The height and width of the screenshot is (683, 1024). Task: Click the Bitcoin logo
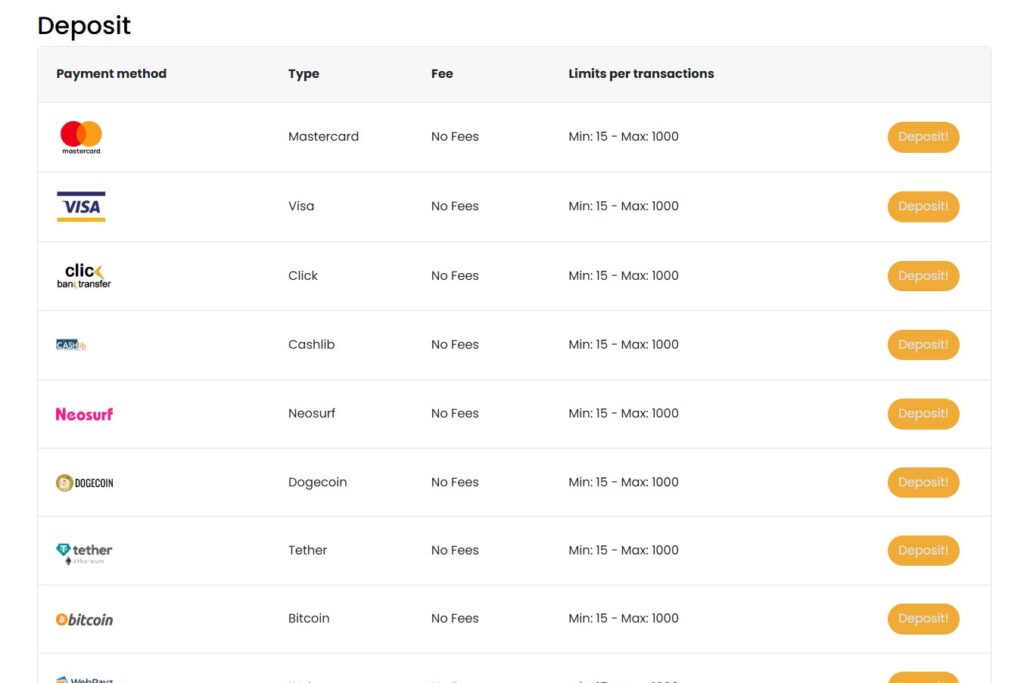coord(84,618)
